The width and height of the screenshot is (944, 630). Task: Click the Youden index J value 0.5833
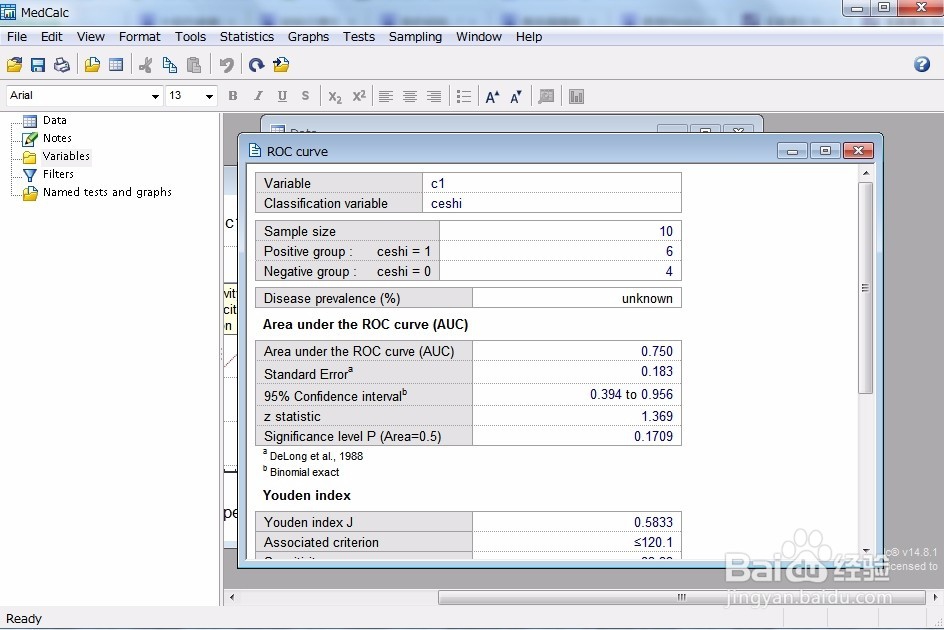653,522
